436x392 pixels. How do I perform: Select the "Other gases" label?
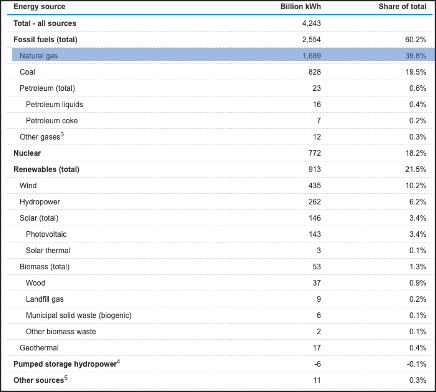pyautogui.click(x=39, y=137)
